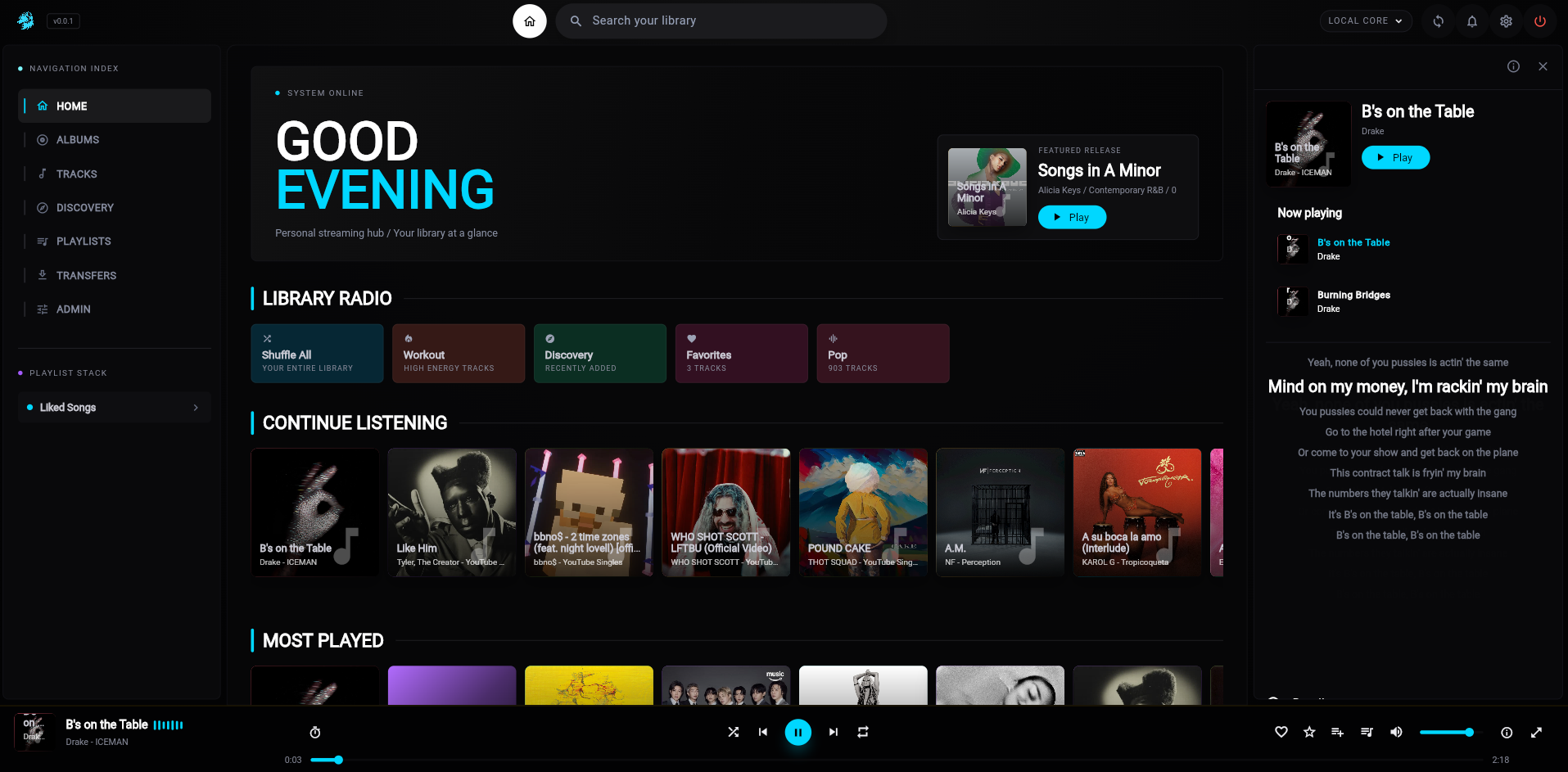Open the WHO SHOT SCOTT LFTBU card

[x=726, y=512]
